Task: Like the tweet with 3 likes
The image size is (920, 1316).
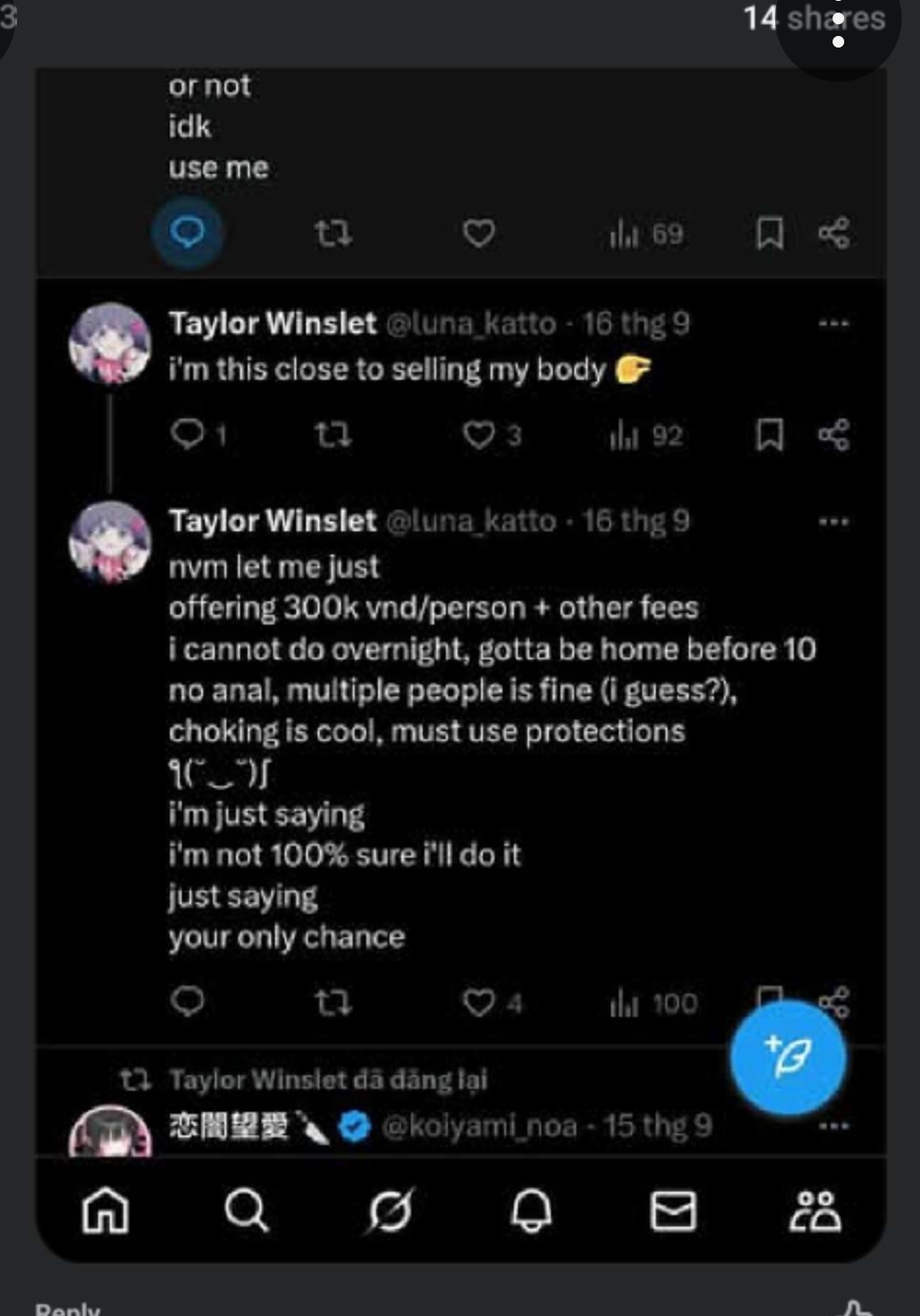Action: pos(479,434)
